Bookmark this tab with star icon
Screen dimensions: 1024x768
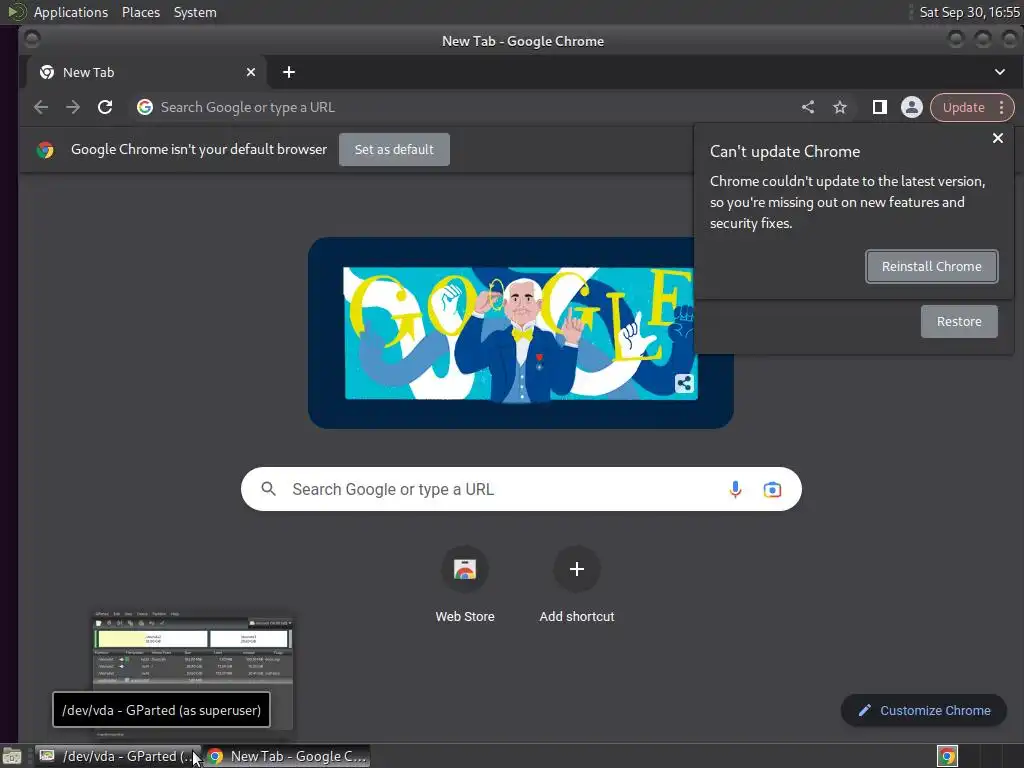click(840, 107)
